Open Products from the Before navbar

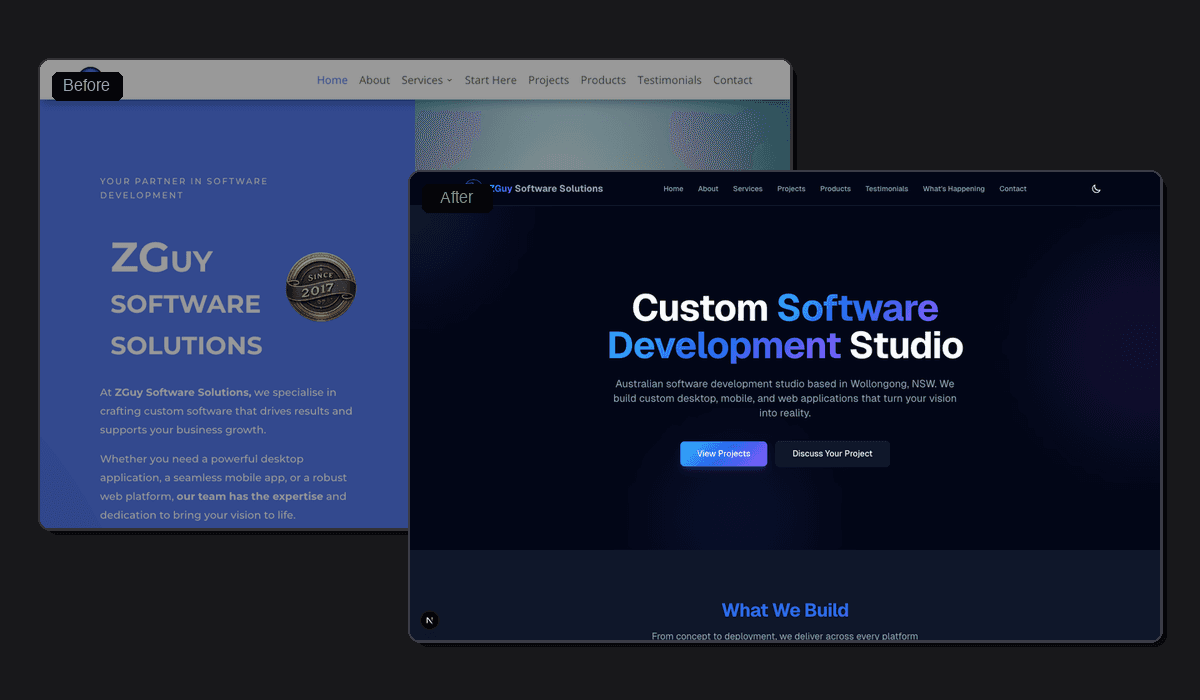(x=602, y=80)
